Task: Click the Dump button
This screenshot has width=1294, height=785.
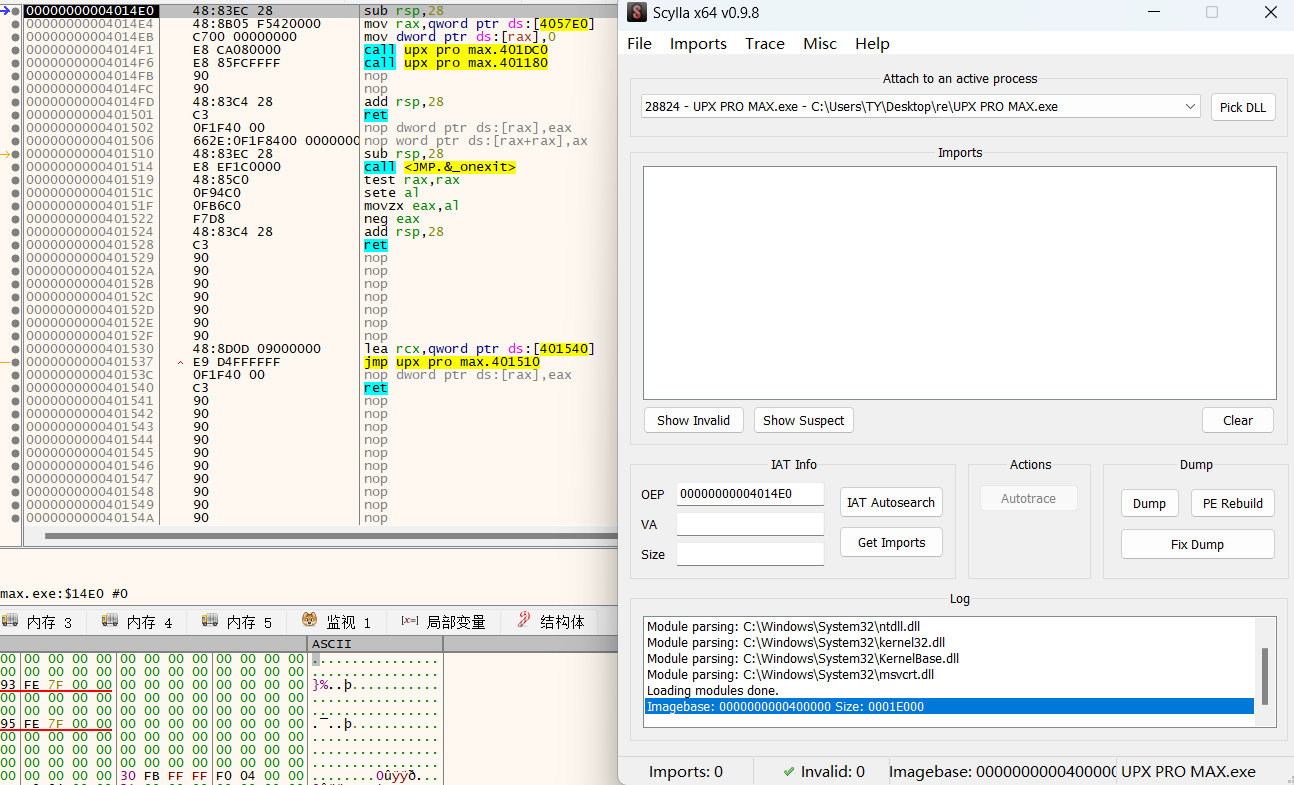Action: [1149, 503]
